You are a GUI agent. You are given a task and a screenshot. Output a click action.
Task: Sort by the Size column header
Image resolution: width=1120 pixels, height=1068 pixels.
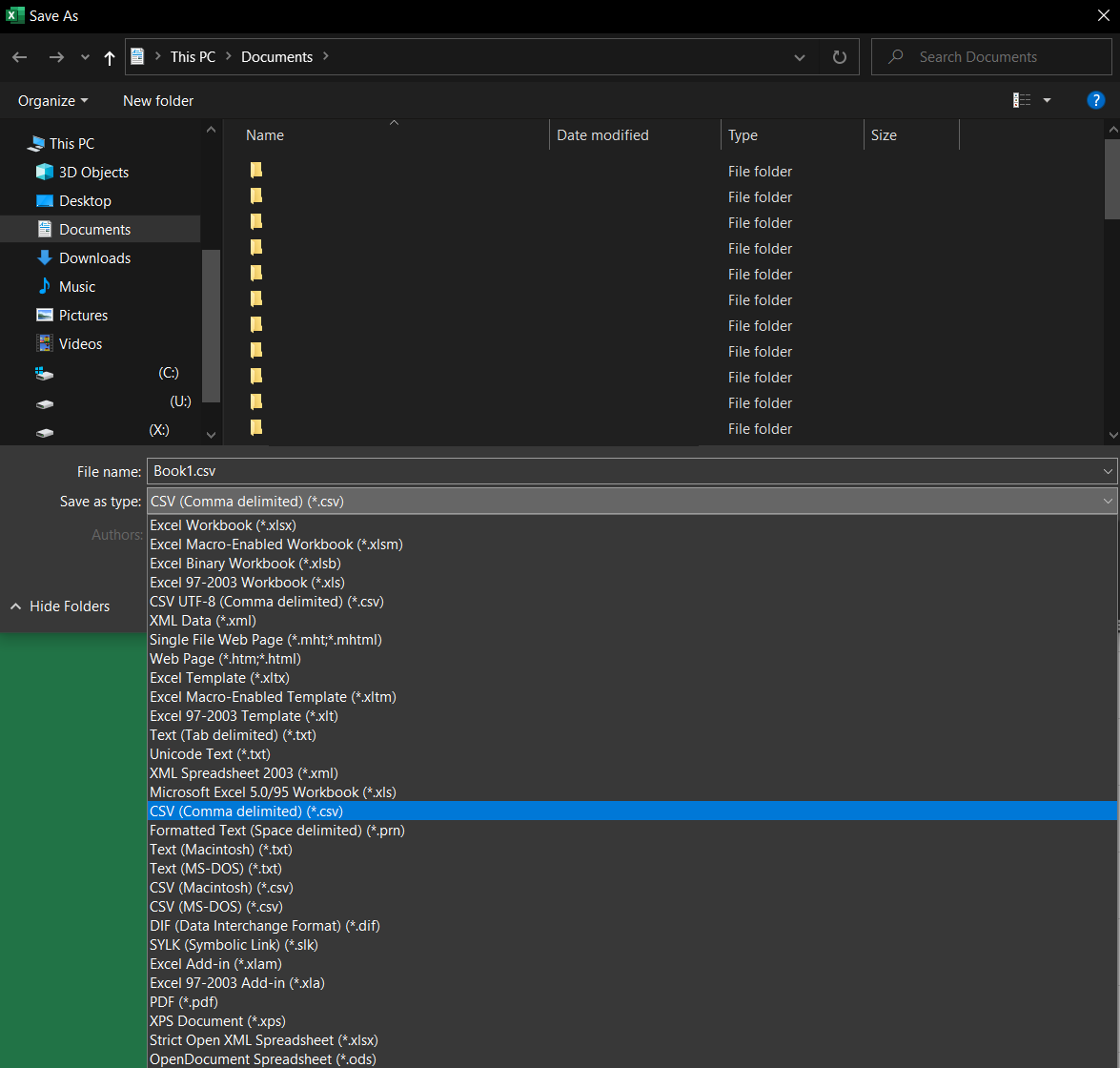pyautogui.click(x=884, y=135)
